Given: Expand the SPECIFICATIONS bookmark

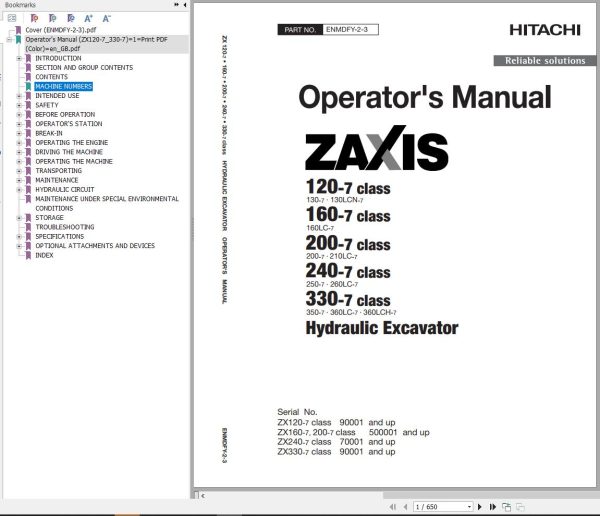Looking at the screenshot, I should [19, 236].
